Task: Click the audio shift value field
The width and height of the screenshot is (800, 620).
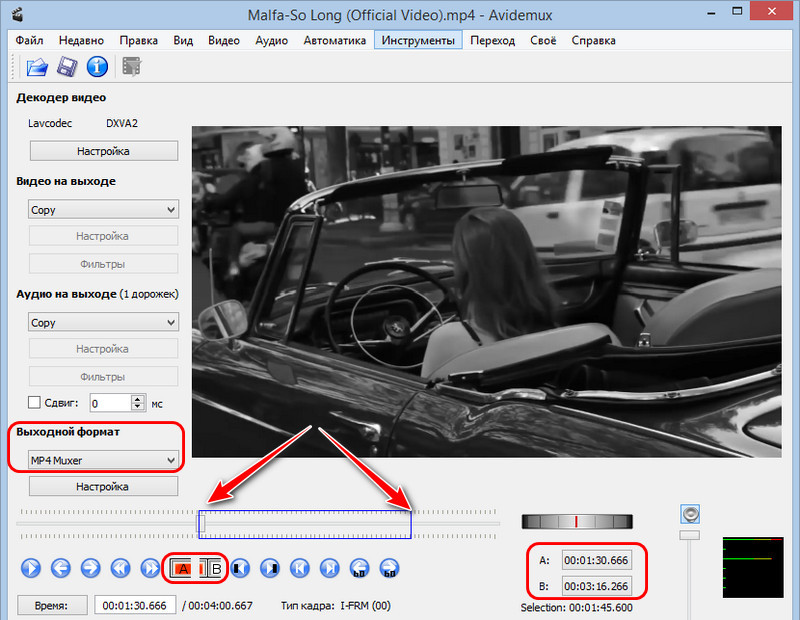Action: coord(111,403)
